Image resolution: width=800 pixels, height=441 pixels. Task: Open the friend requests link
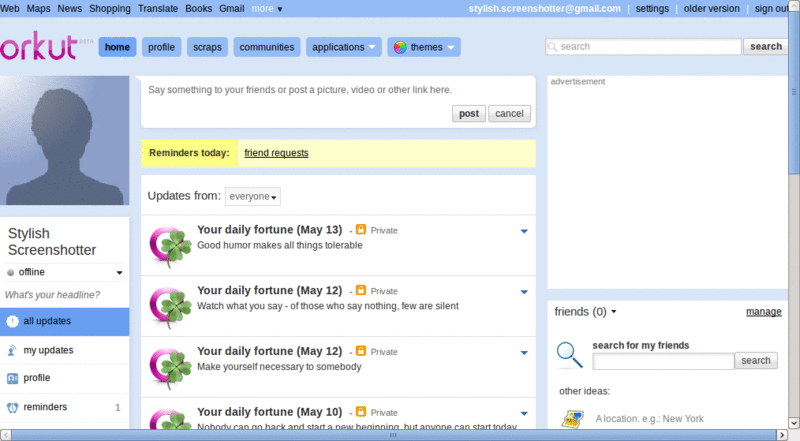point(276,153)
